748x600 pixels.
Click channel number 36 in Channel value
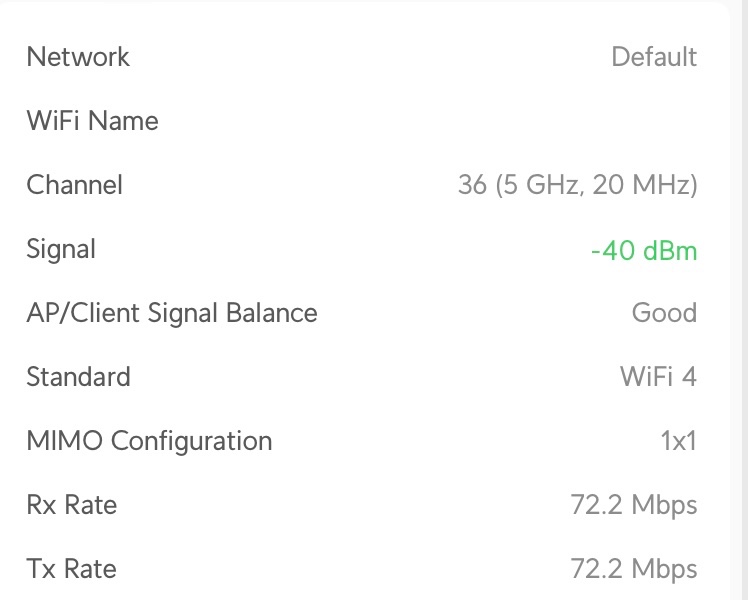(x=472, y=185)
